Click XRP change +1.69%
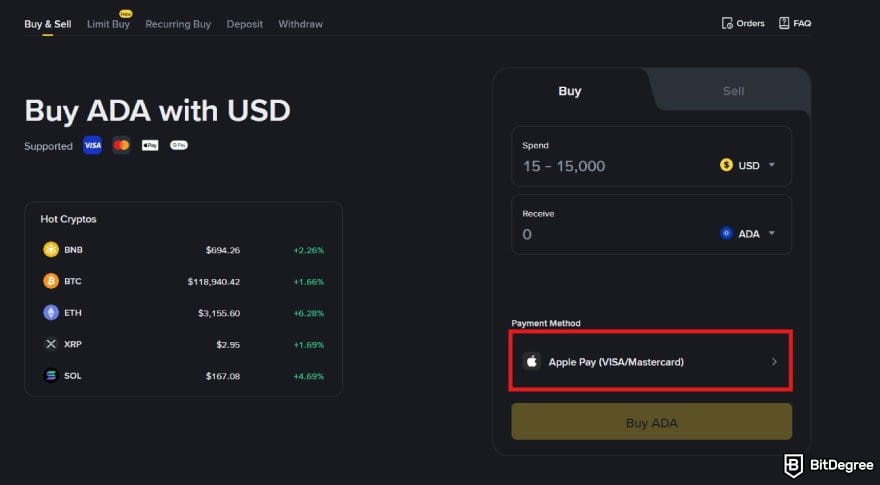The height and width of the screenshot is (485, 880). [309, 345]
